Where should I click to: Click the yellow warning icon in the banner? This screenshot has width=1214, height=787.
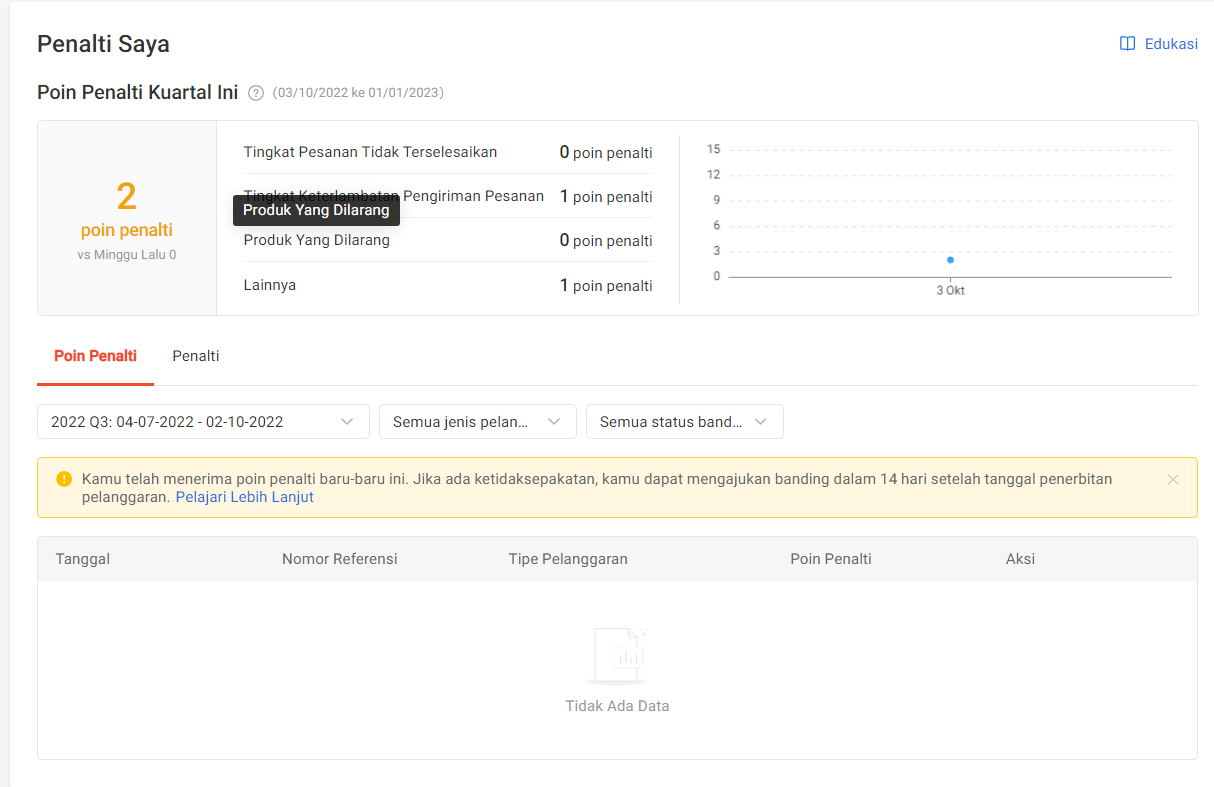(64, 479)
